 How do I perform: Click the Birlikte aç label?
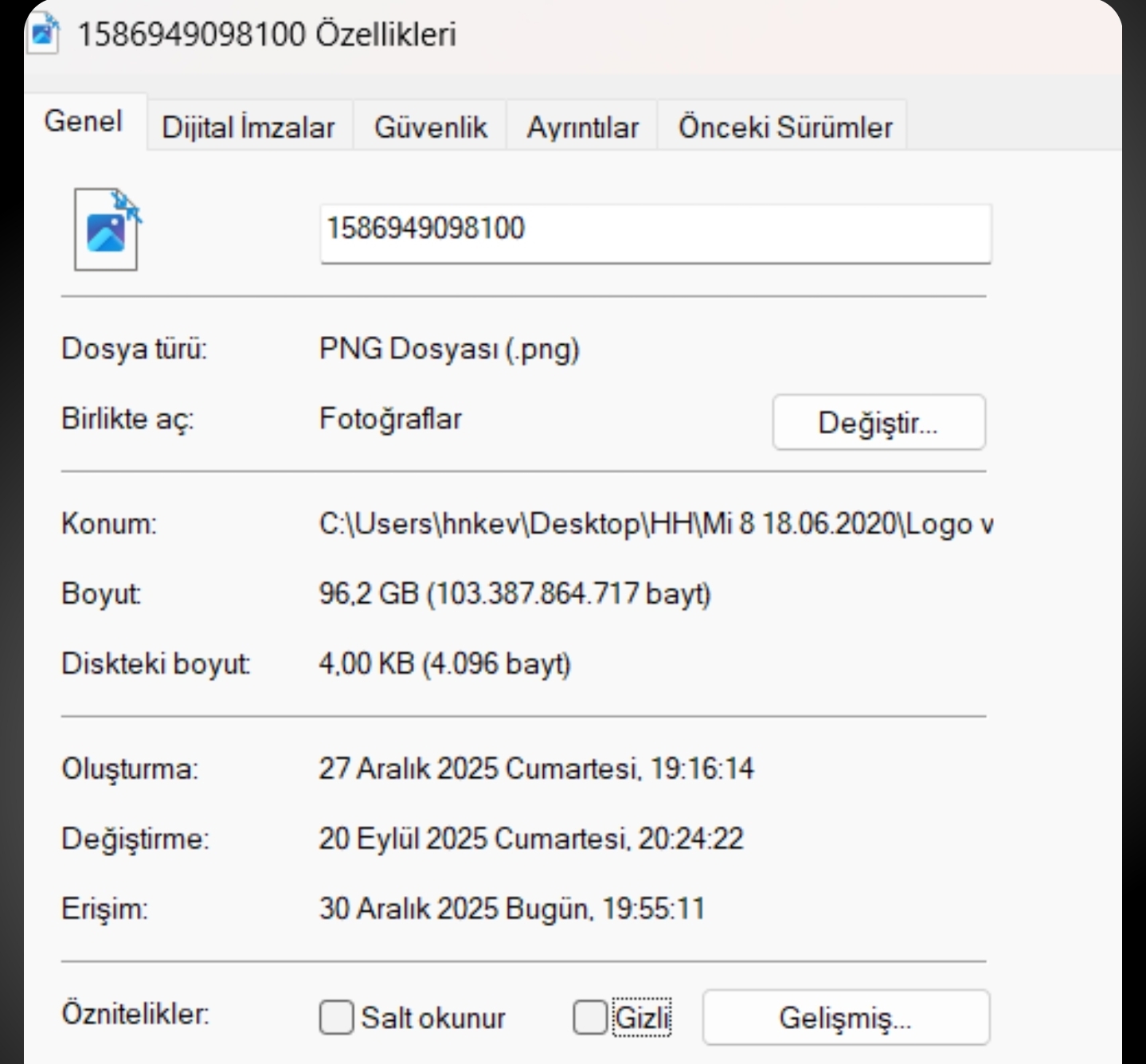coord(127,419)
